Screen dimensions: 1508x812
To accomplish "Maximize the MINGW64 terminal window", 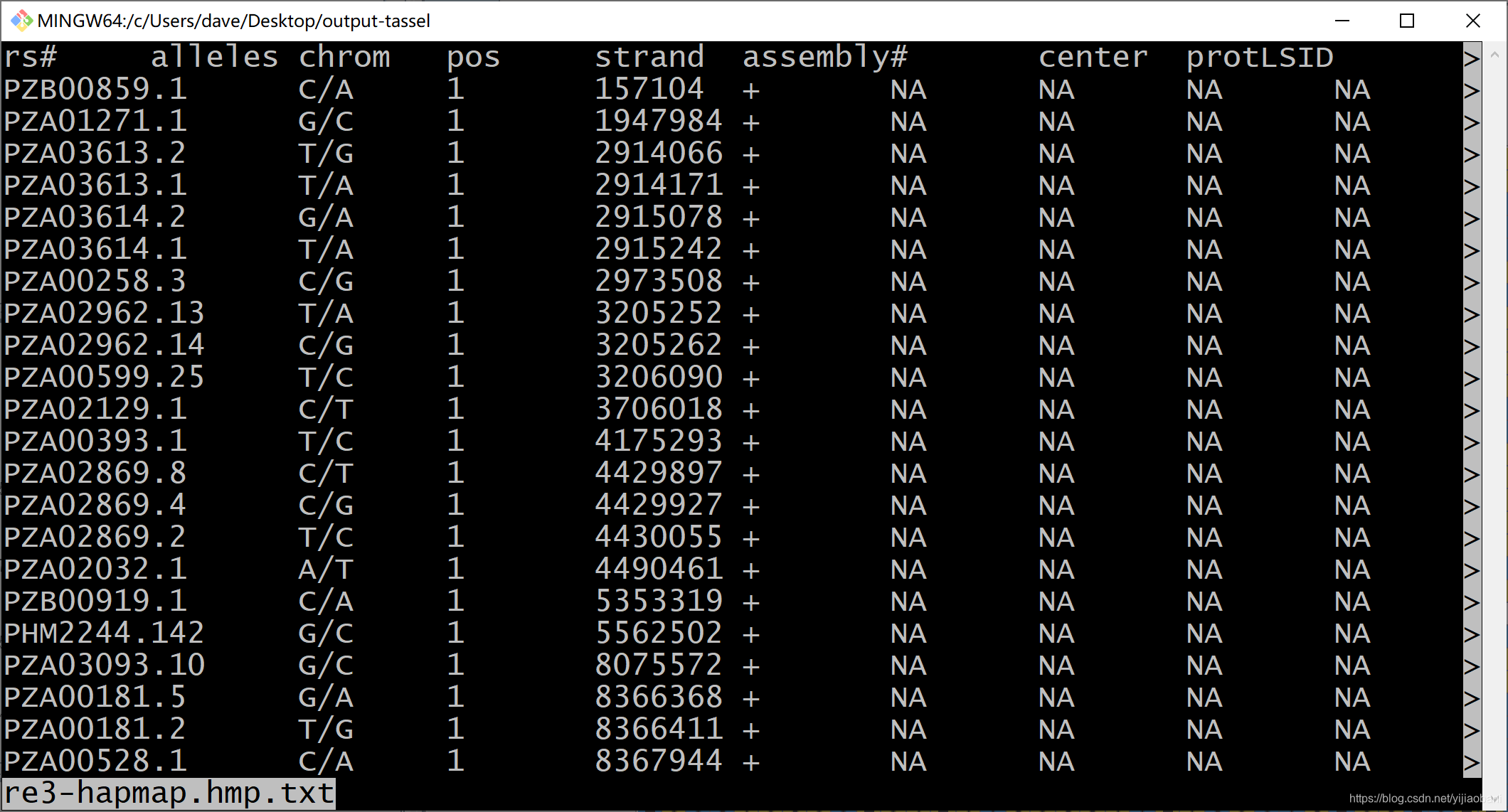I will pyautogui.click(x=1406, y=21).
